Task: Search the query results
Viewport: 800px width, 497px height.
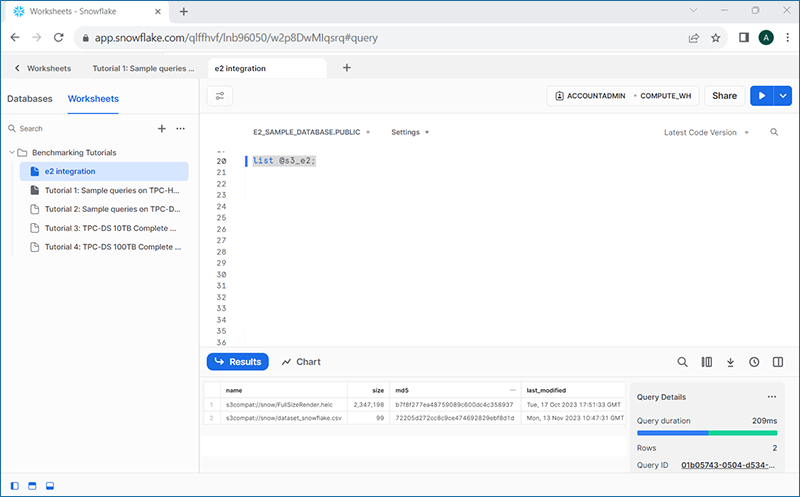Action: (682, 362)
